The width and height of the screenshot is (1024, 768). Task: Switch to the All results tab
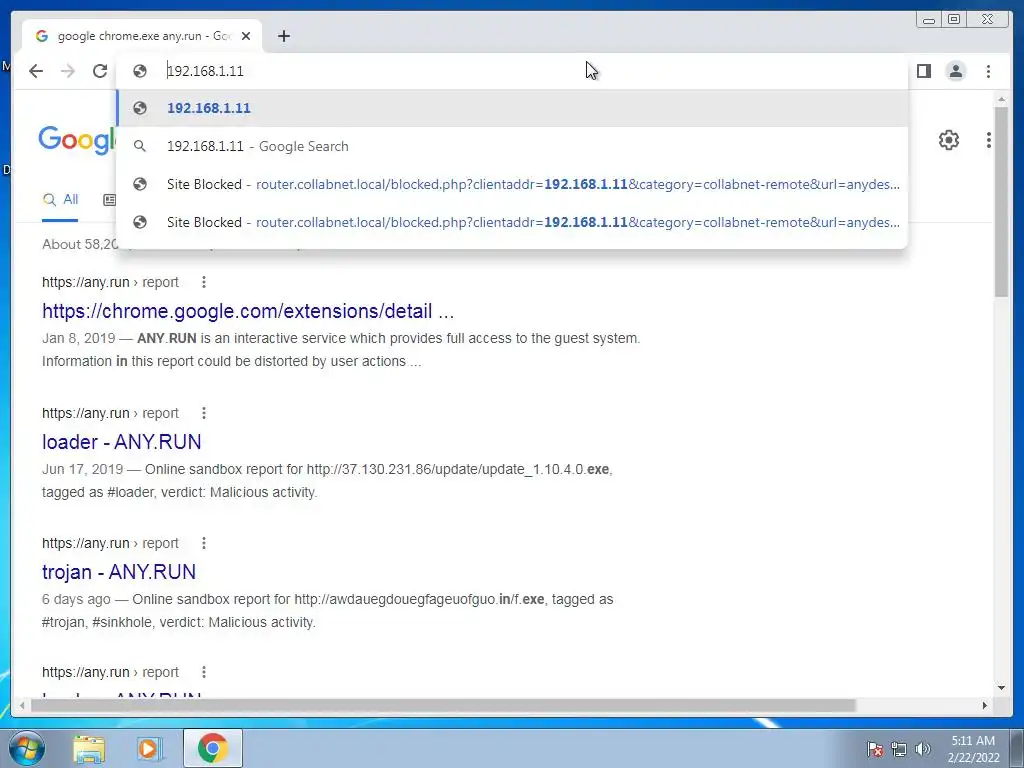pyautogui.click(x=60, y=200)
